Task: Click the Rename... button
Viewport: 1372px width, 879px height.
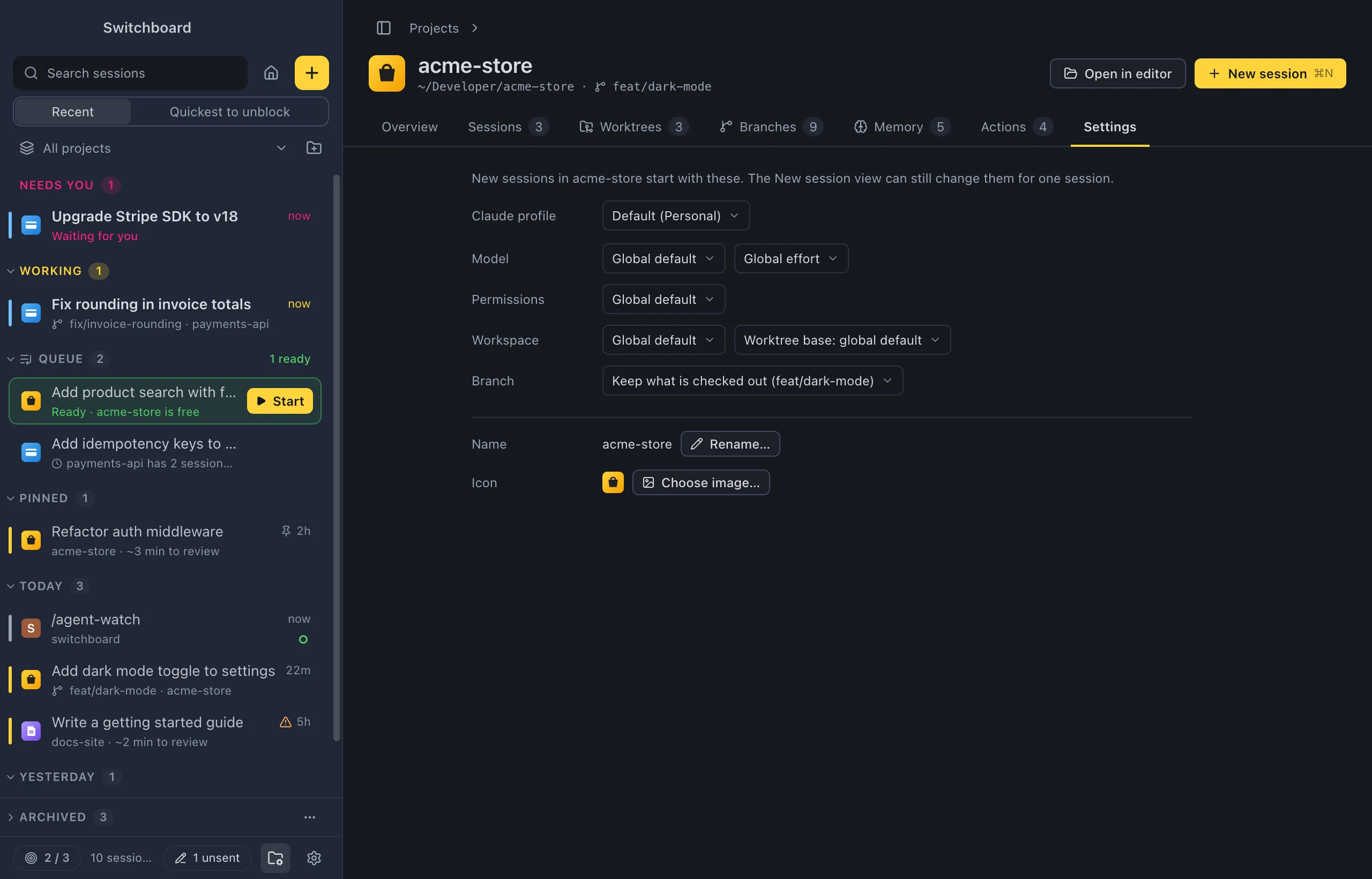Action: [x=730, y=444]
